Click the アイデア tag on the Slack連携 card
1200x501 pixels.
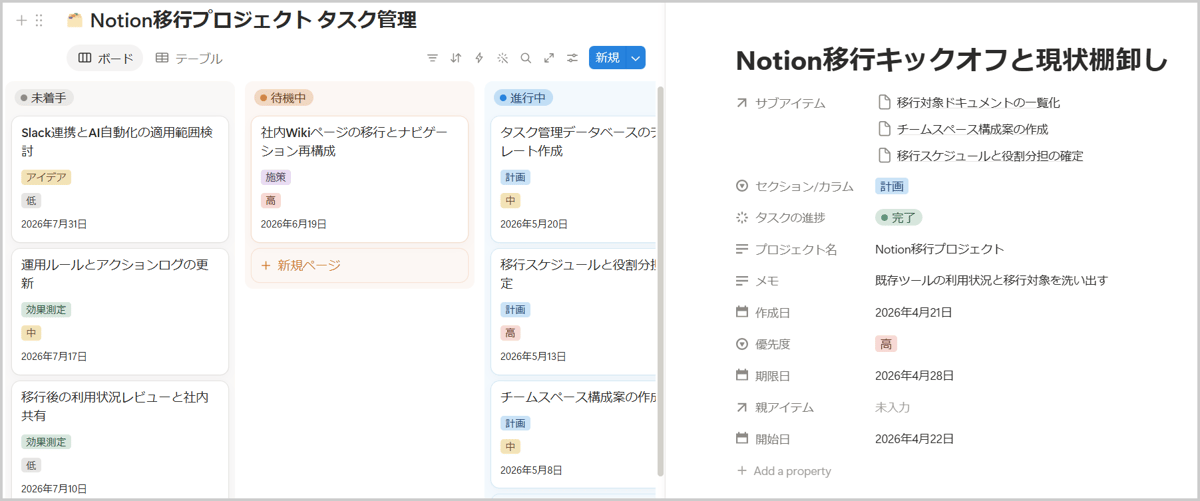point(46,177)
